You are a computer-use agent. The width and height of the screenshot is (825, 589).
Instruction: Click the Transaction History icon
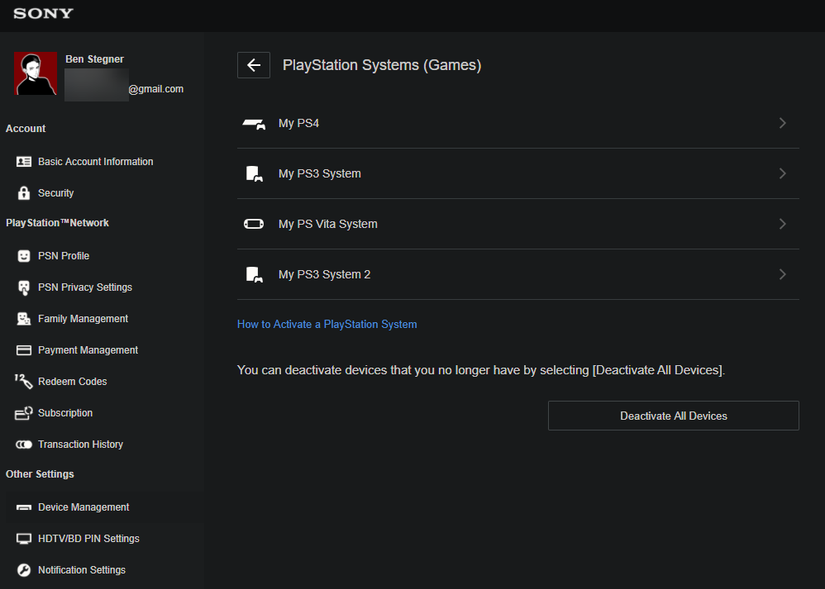(x=24, y=444)
